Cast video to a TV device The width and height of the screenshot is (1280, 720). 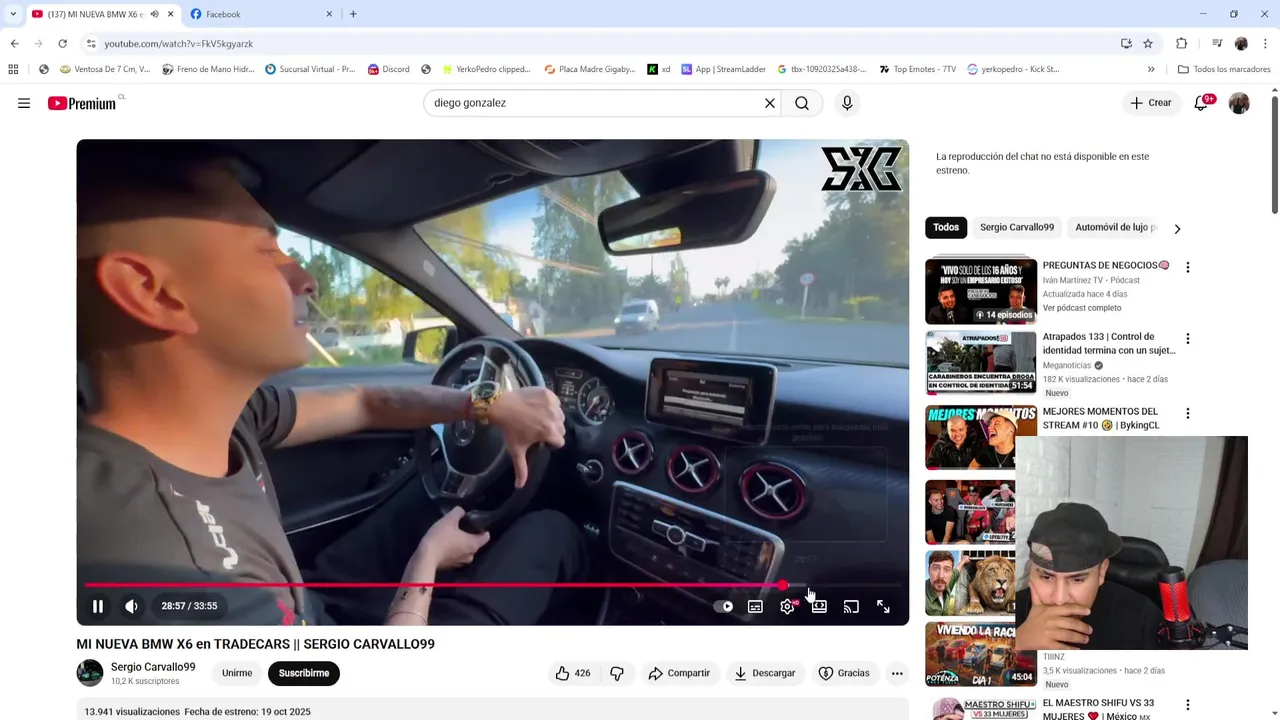(851, 606)
